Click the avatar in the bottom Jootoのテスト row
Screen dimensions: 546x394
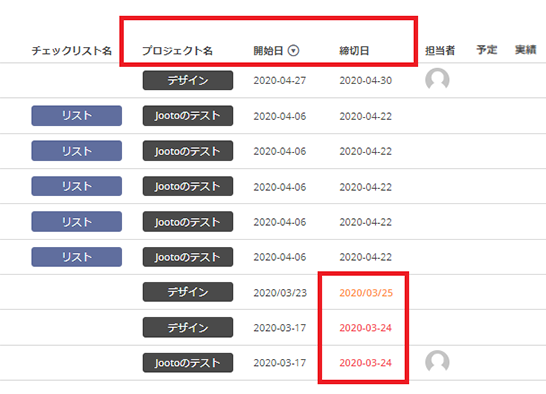point(437,362)
